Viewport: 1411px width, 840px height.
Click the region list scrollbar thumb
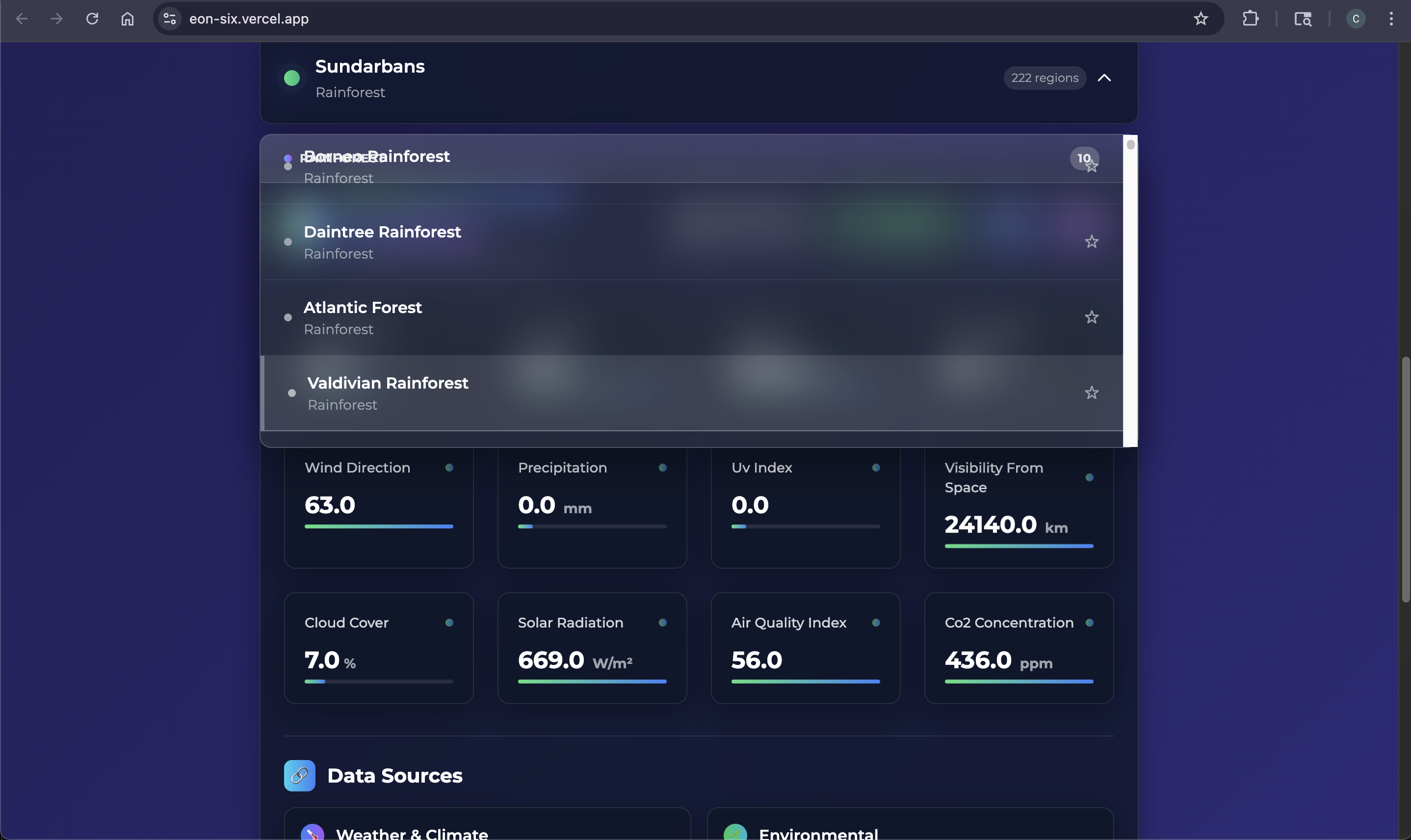[1130, 145]
